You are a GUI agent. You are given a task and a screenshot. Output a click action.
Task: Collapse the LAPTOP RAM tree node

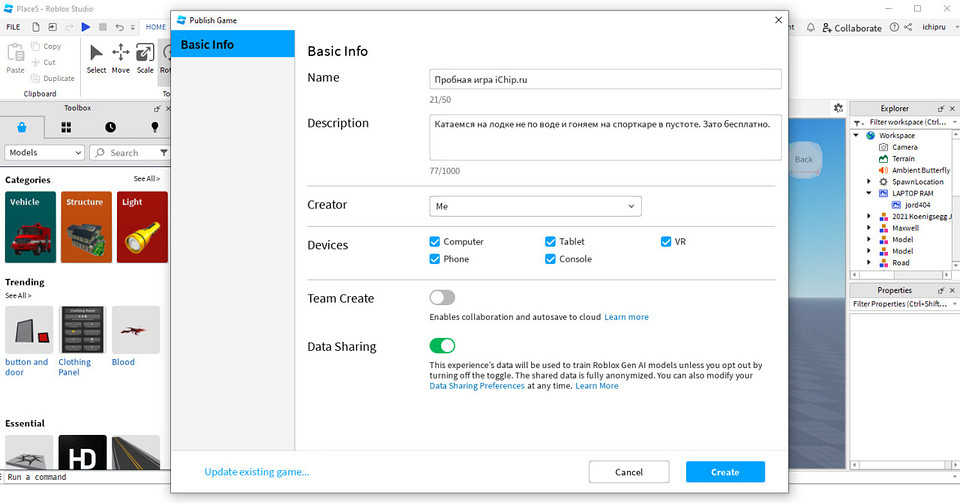pyautogui.click(x=870, y=193)
